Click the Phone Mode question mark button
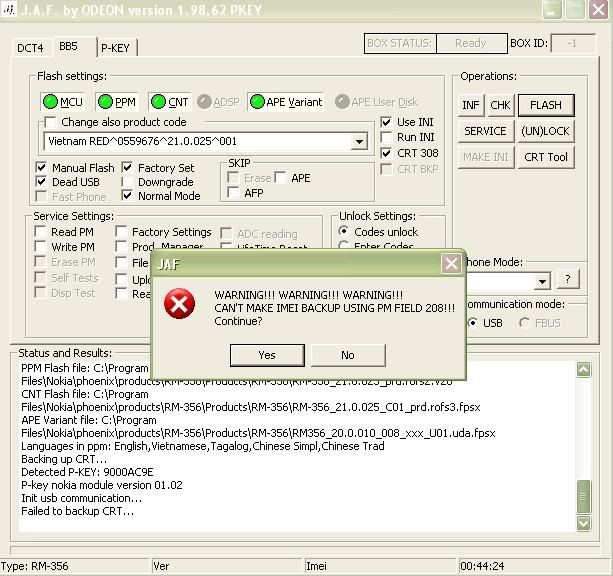613x576 pixels. (x=568, y=279)
